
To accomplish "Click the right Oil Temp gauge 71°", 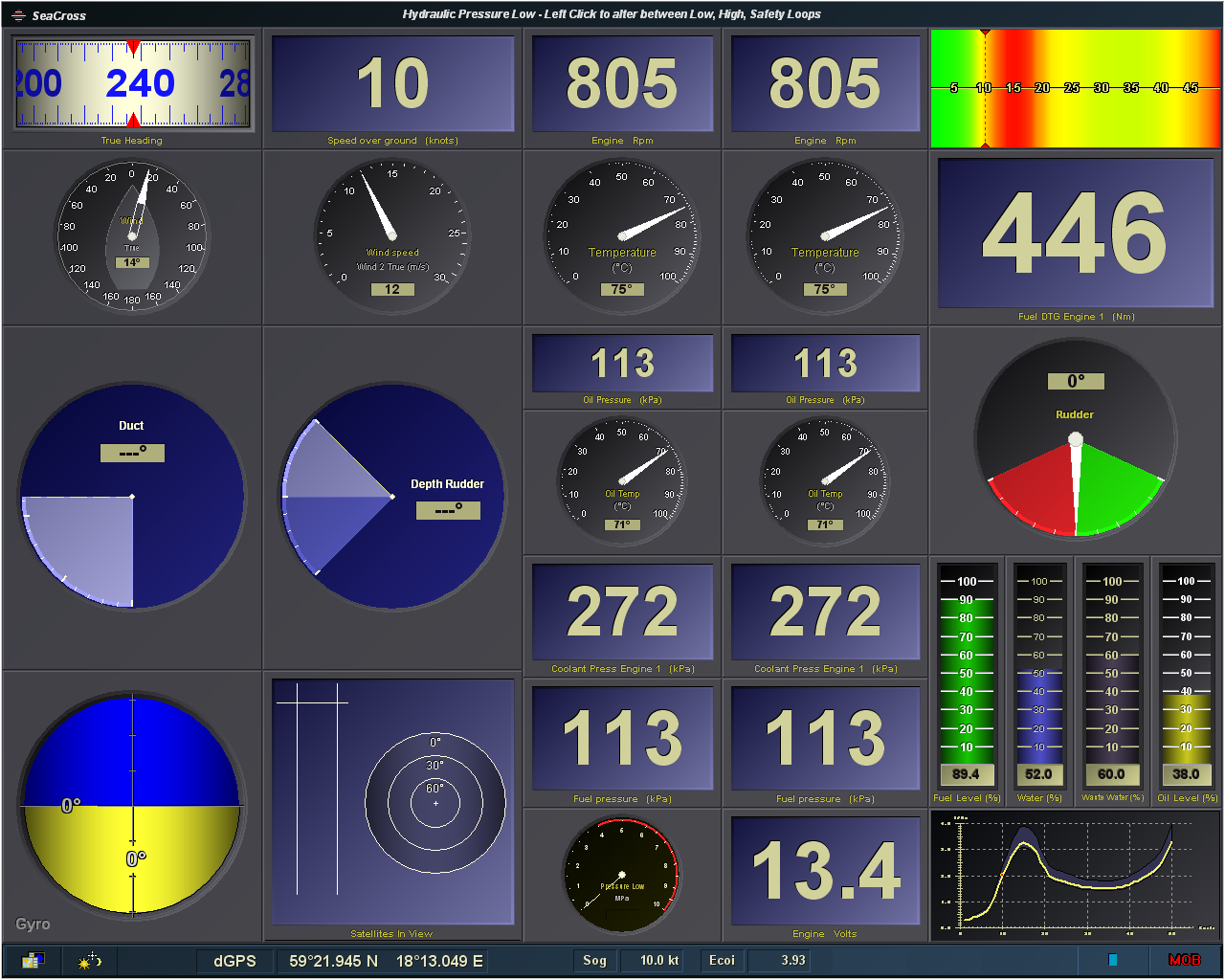I will point(825,480).
